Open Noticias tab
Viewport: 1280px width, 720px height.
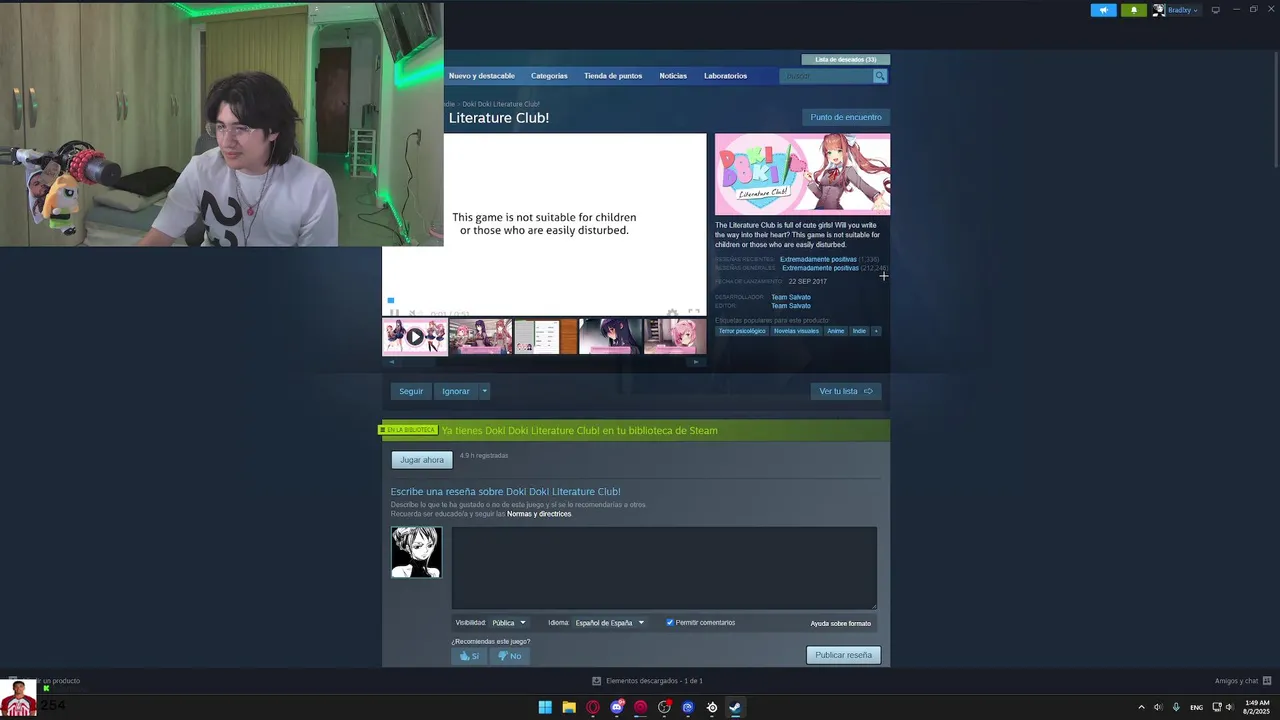pyautogui.click(x=673, y=76)
